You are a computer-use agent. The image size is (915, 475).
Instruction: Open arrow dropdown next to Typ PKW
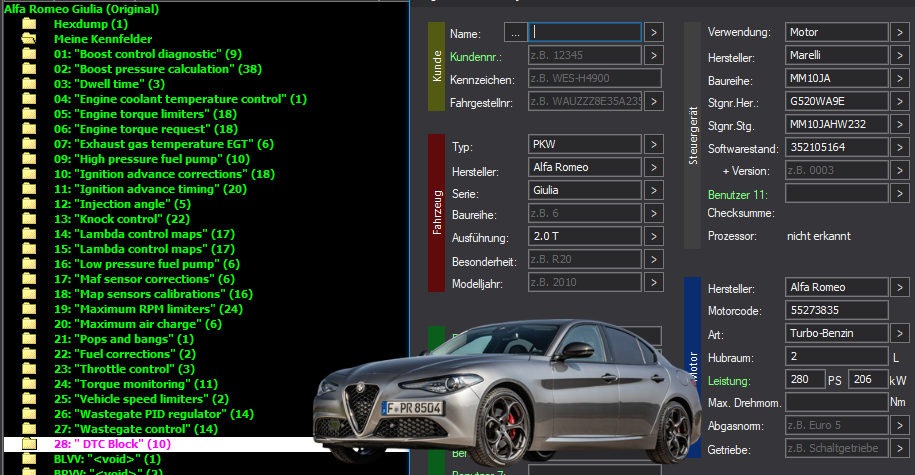point(654,144)
